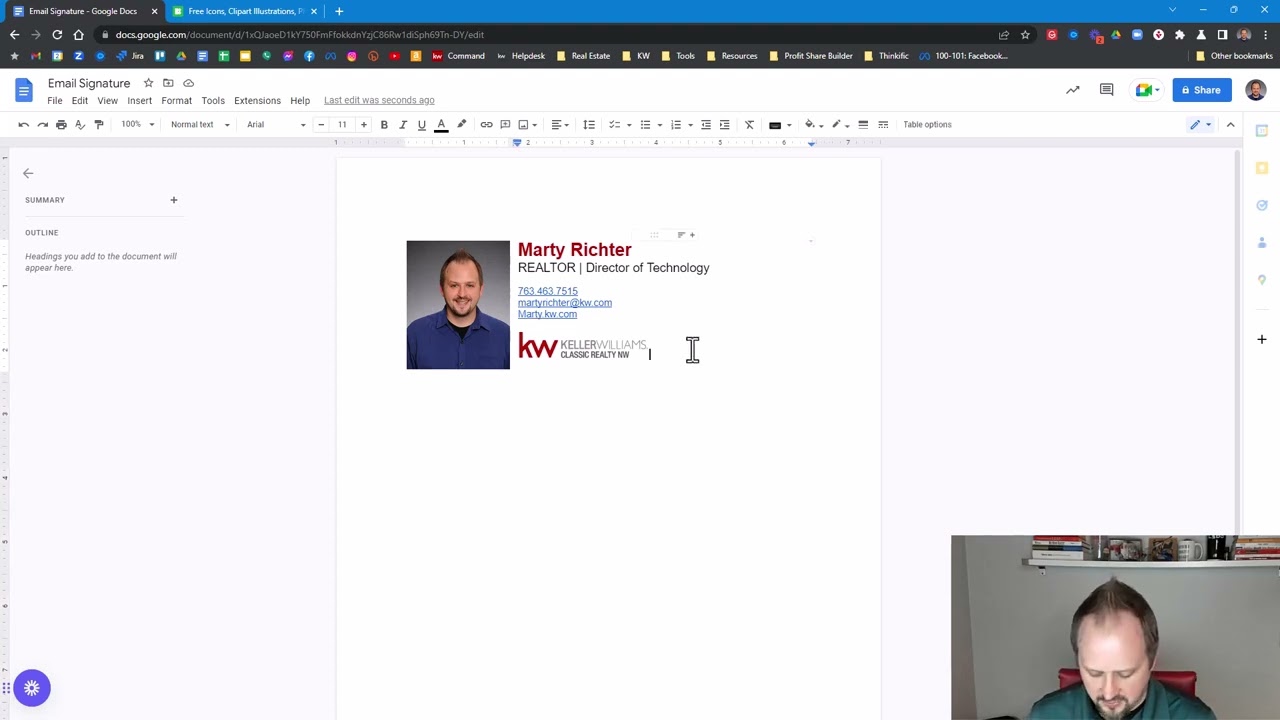
Task: Click the Marty.kw.com website link
Action: tap(547, 314)
